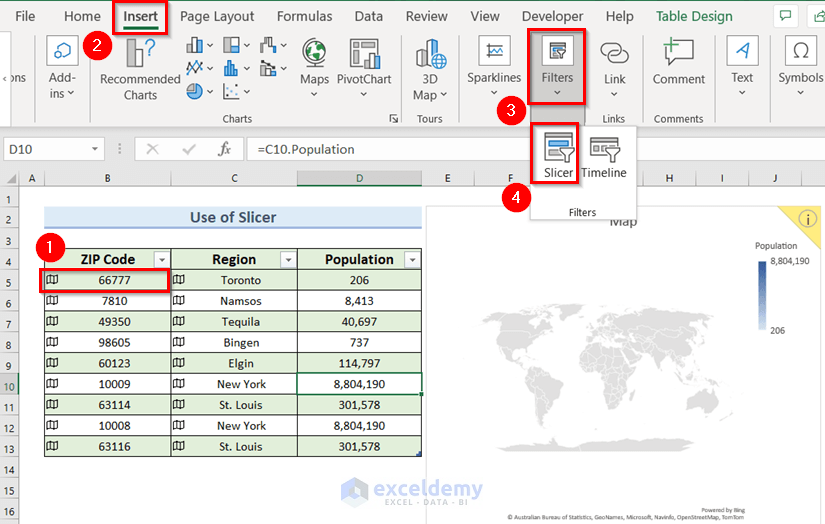The image size is (825, 524).
Task: Expand the PivotChart dropdown arrow
Action: point(364,95)
